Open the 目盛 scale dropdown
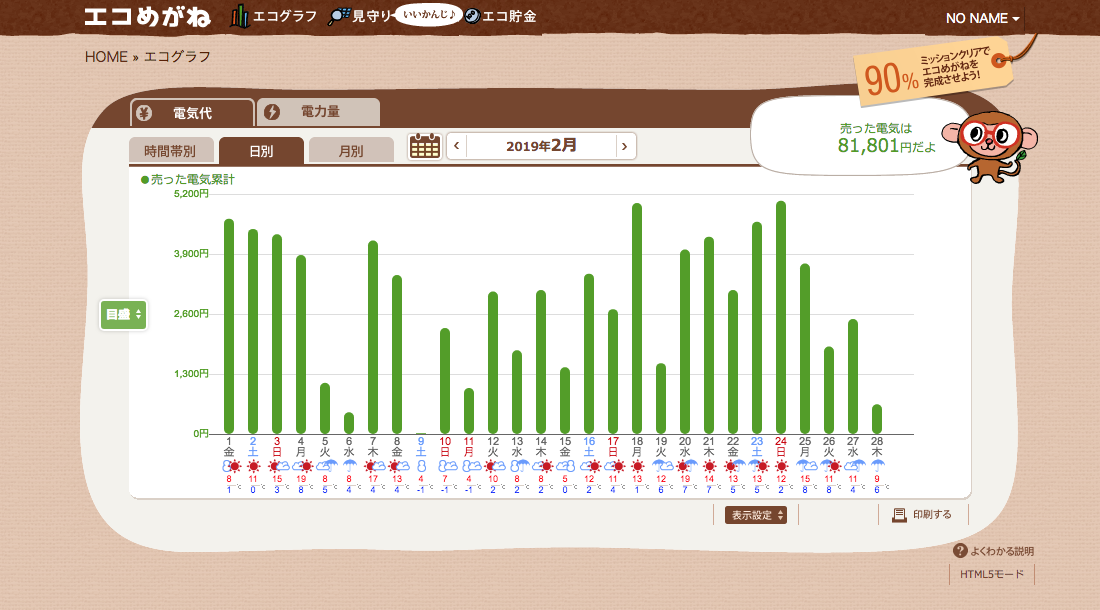 click(123, 315)
